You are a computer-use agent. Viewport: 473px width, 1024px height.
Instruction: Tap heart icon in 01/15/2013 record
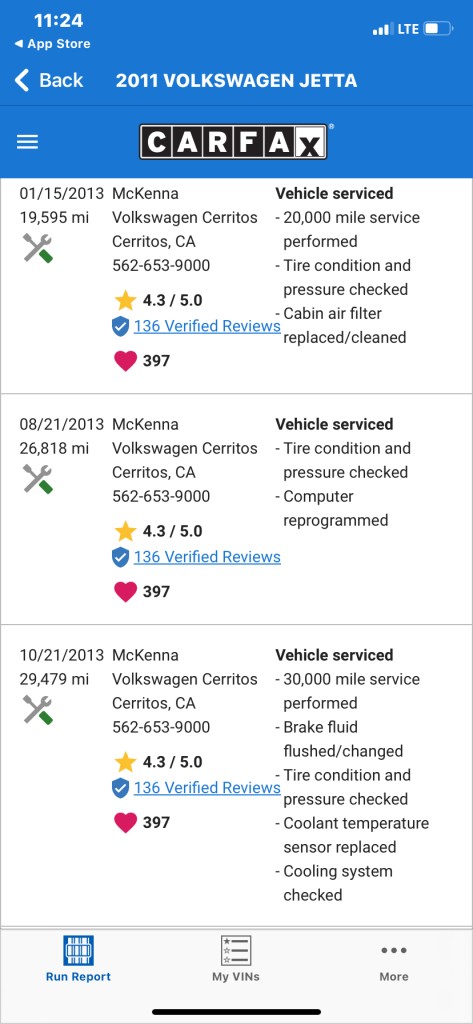125,361
